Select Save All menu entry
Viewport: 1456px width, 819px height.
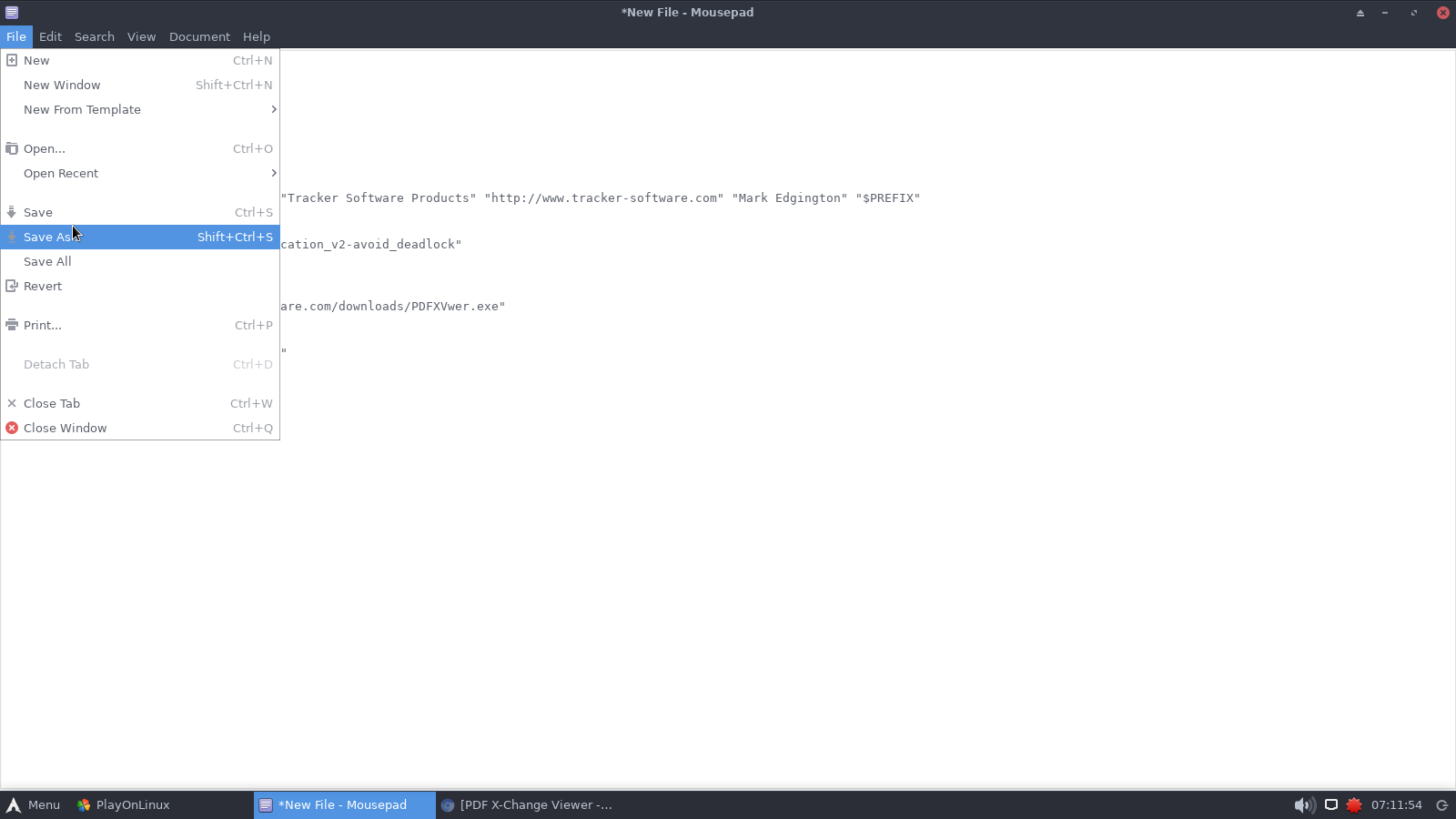pos(140,261)
